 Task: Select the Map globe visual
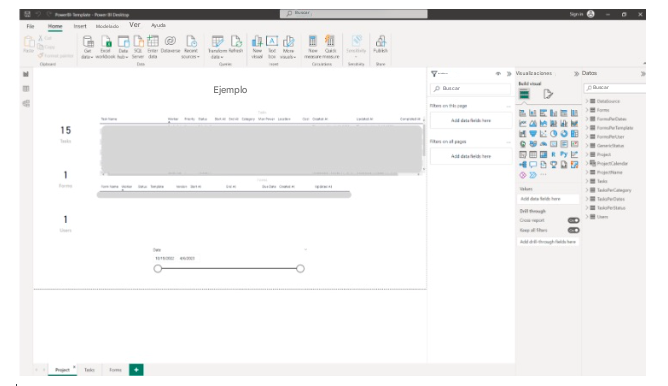tap(523, 144)
